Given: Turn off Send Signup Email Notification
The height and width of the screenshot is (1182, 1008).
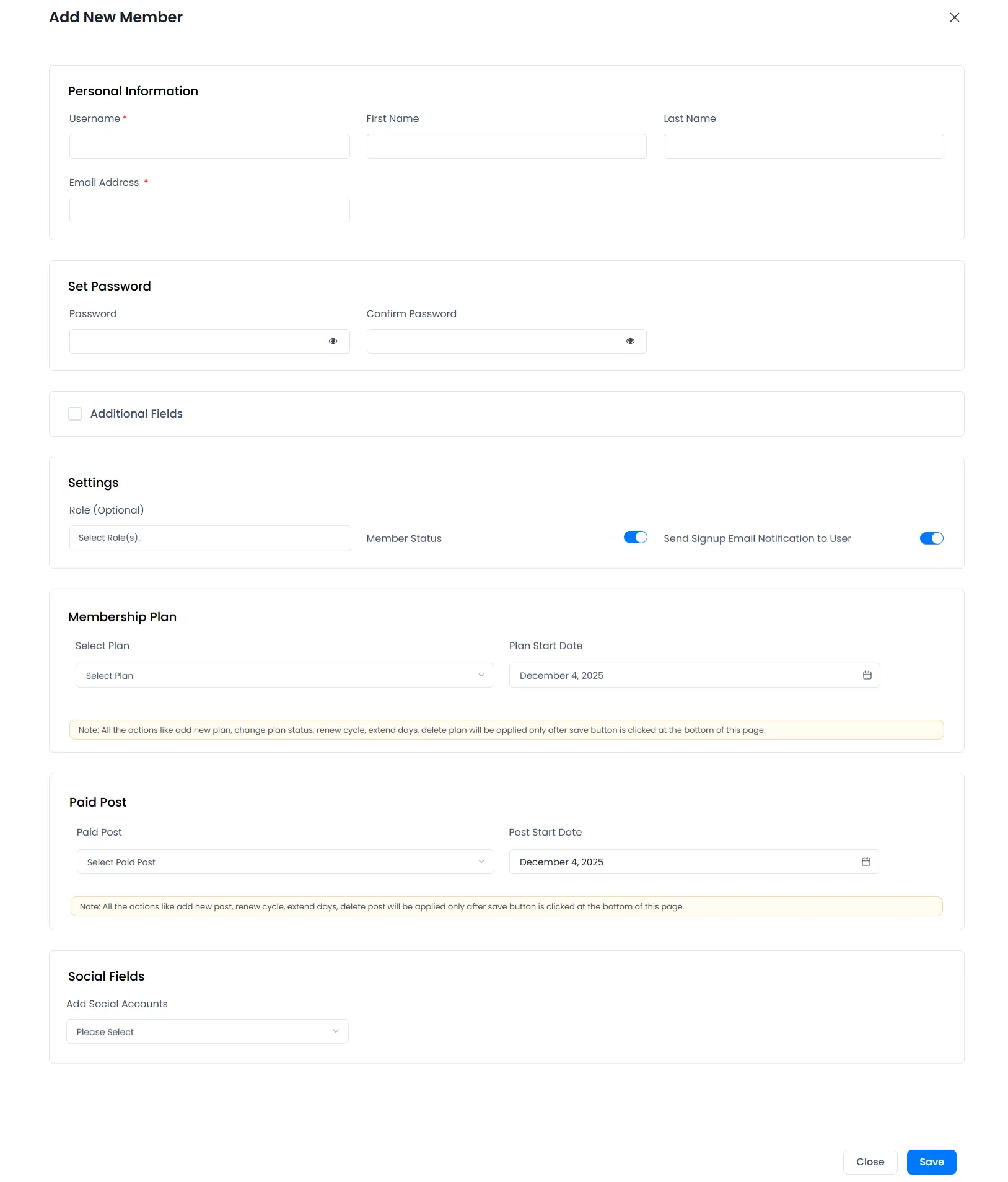Looking at the screenshot, I should (x=931, y=538).
